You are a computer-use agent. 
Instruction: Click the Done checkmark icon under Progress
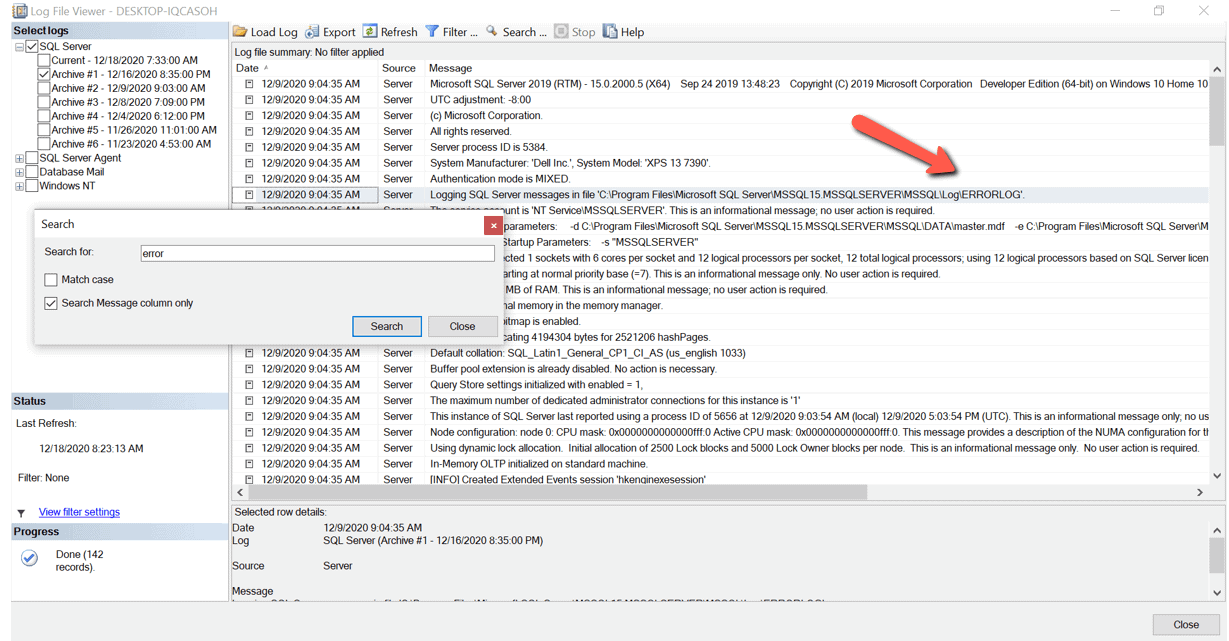(x=30, y=558)
